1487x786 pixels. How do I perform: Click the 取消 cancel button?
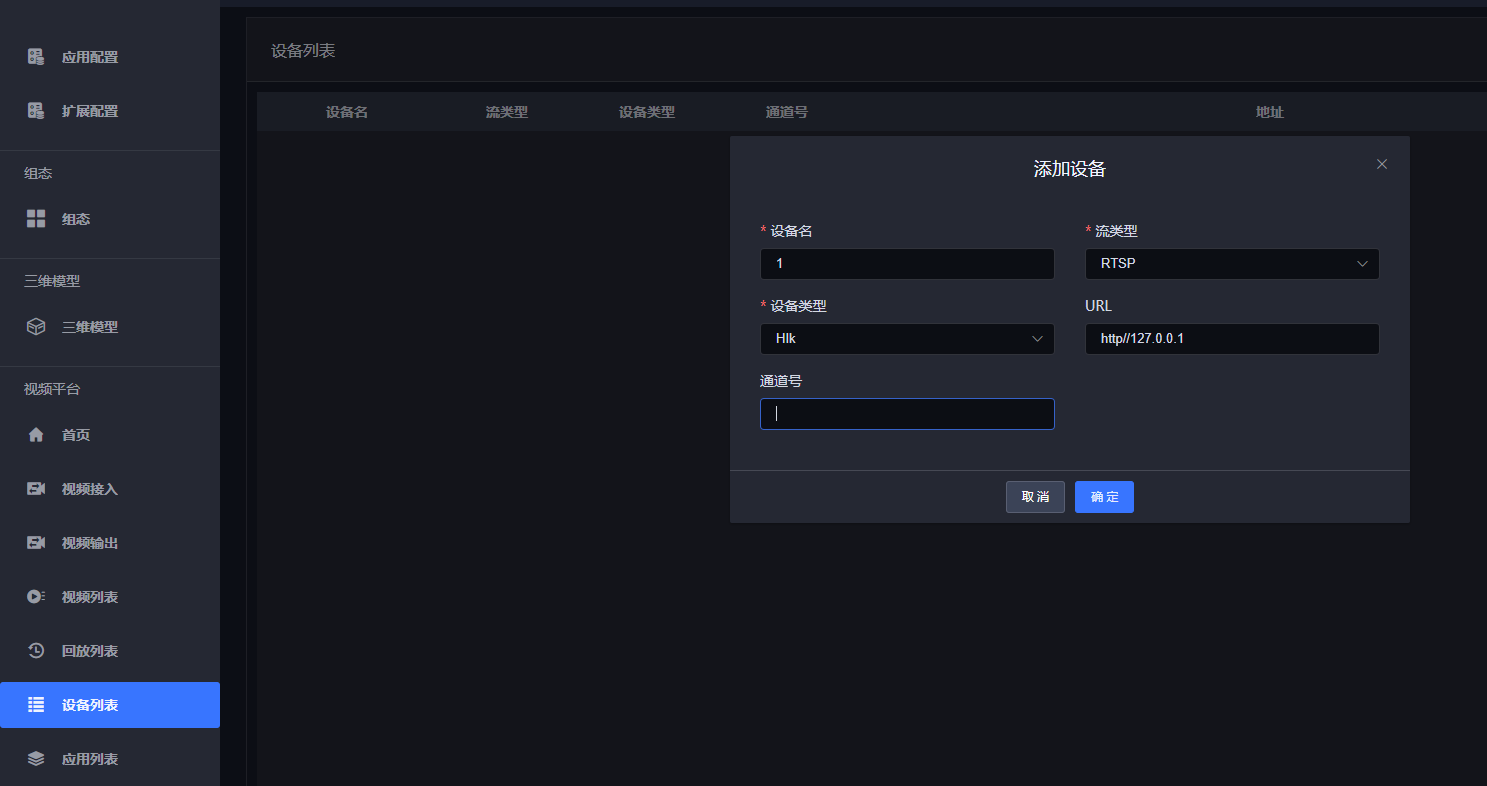1035,497
